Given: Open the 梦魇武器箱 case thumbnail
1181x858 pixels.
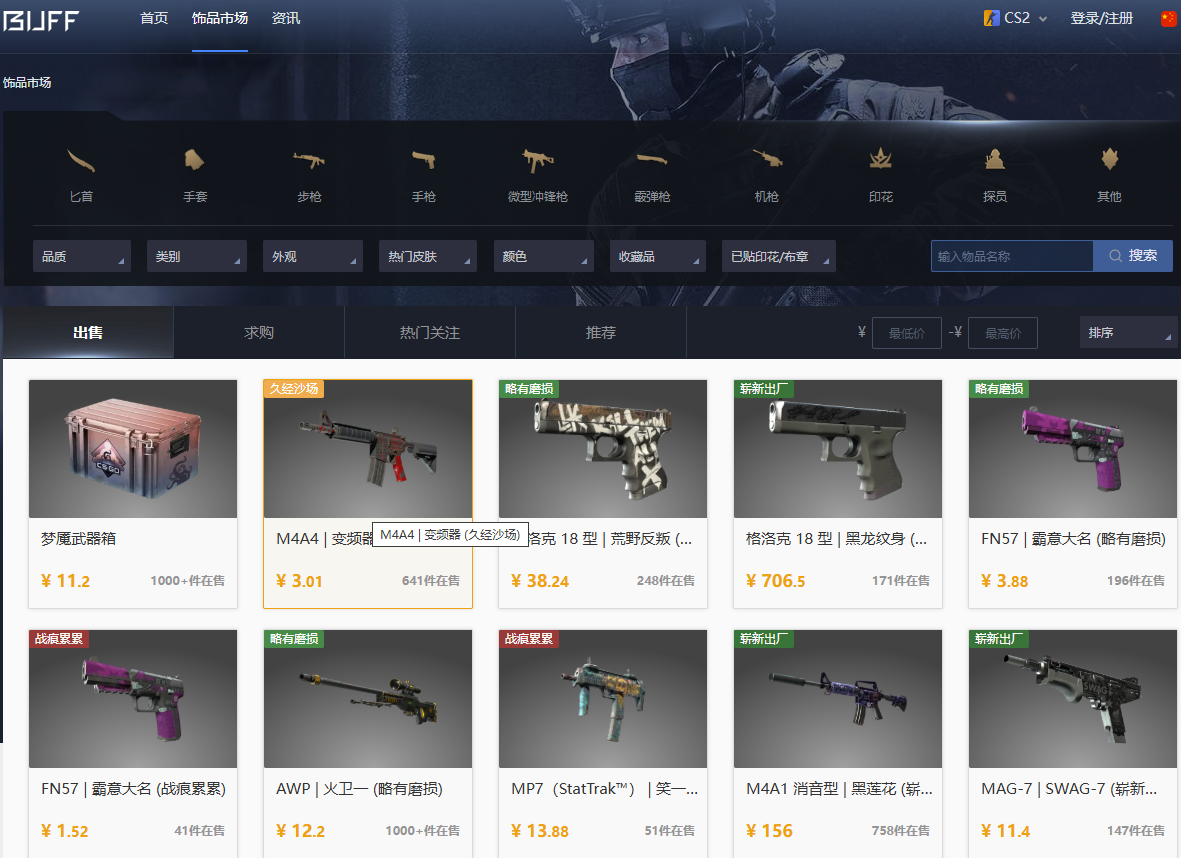Looking at the screenshot, I should [133, 449].
